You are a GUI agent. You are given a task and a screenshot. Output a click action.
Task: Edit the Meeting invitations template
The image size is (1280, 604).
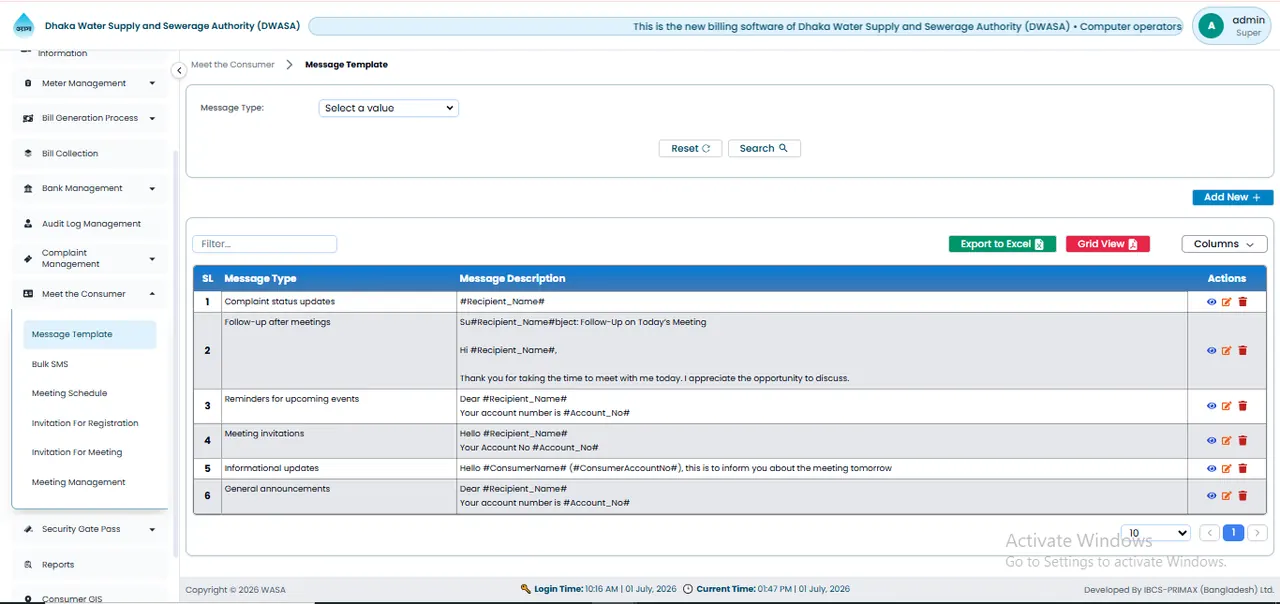point(1227,441)
